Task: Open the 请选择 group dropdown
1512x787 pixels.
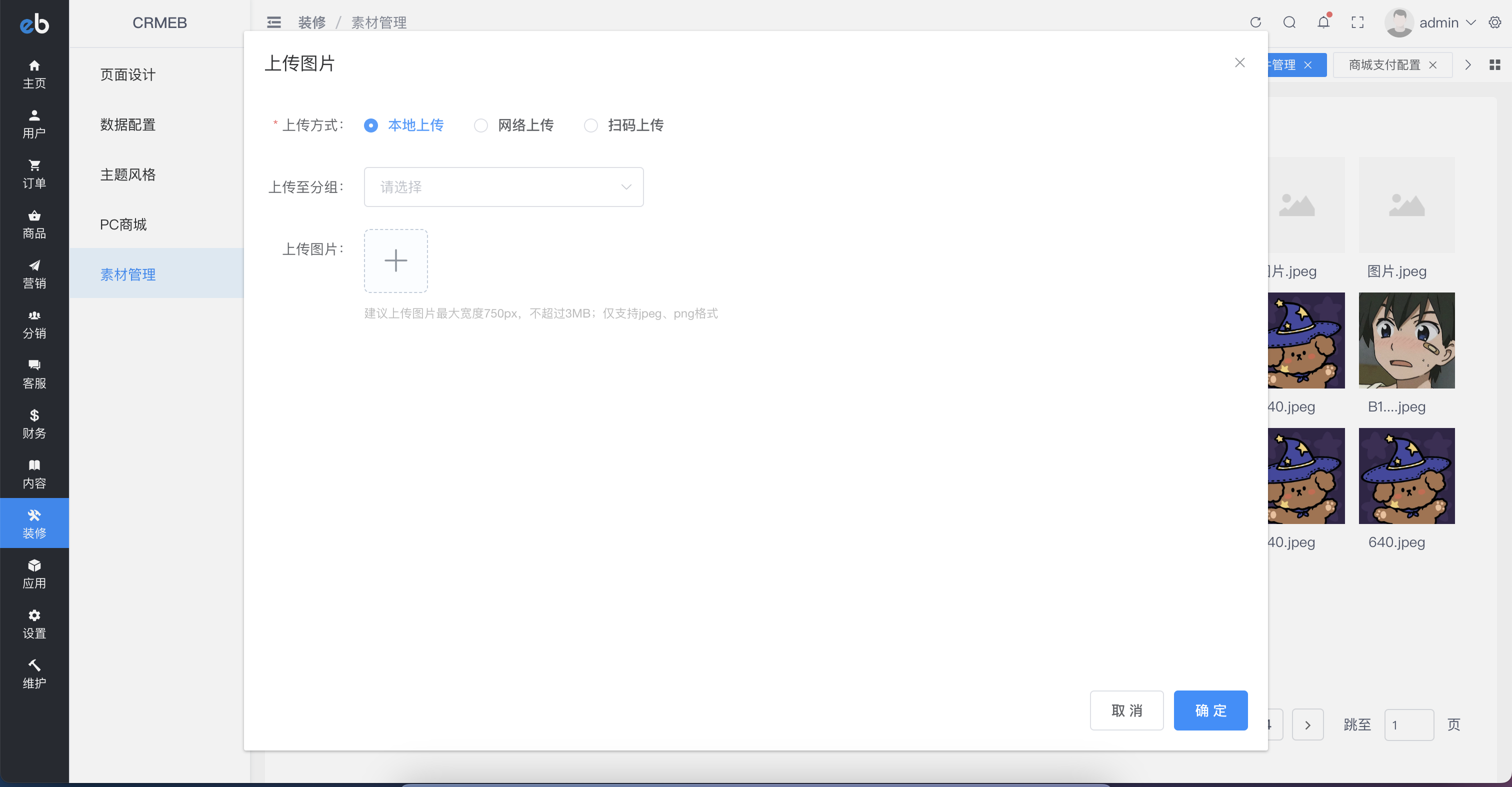Action: 503,186
